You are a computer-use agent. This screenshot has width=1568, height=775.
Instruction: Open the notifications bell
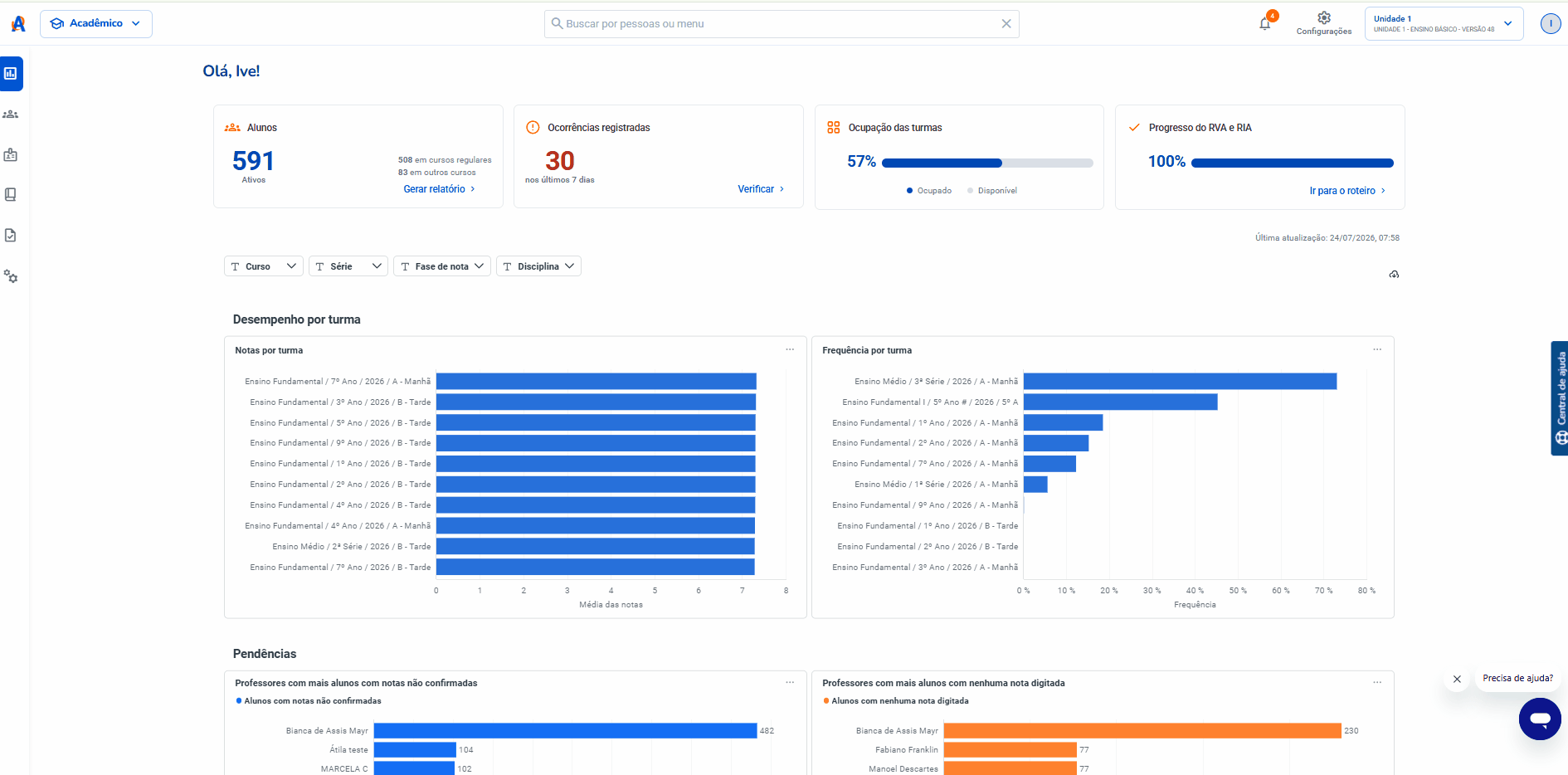coord(1265,23)
